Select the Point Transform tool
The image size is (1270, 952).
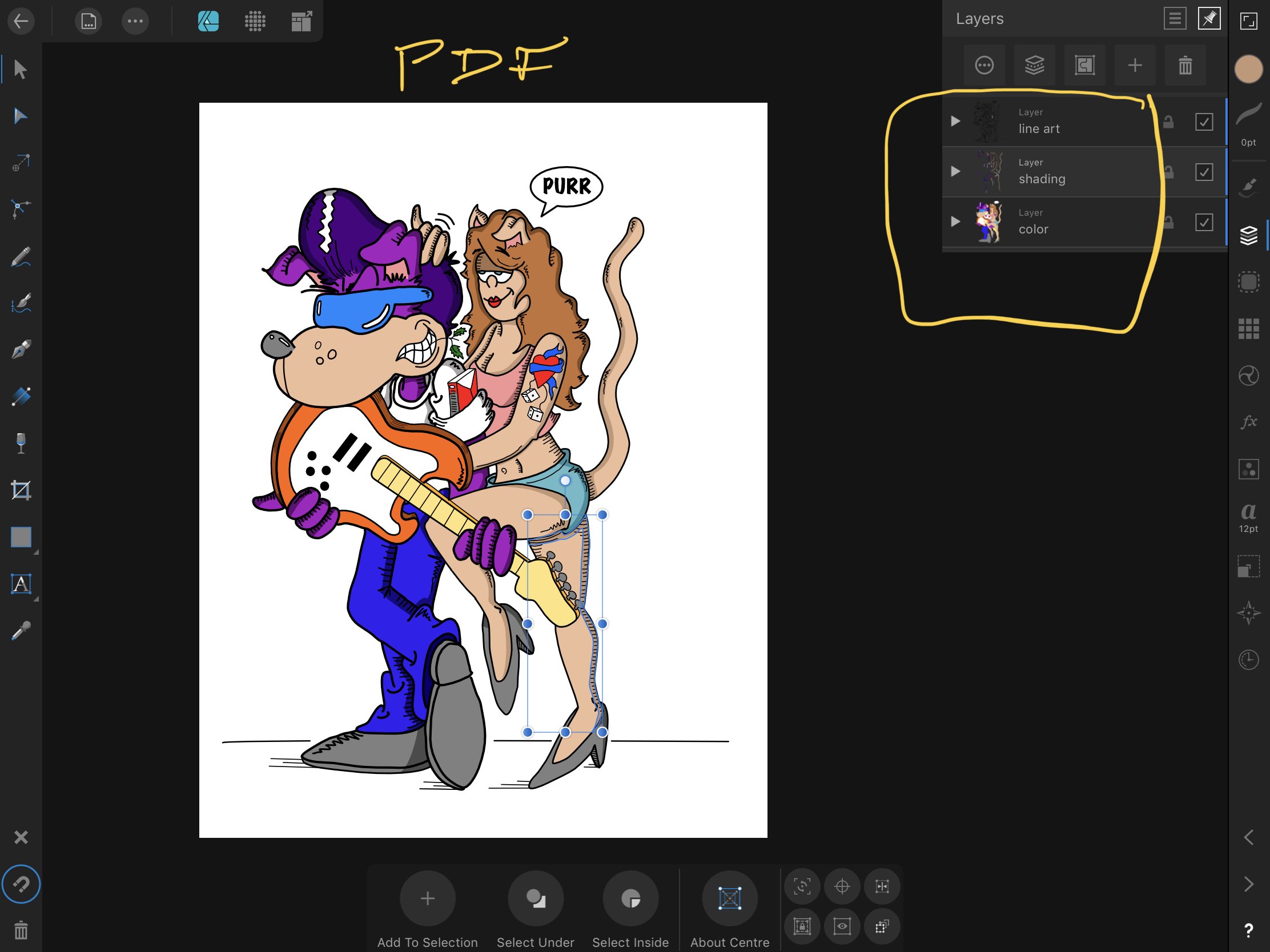coord(21,163)
